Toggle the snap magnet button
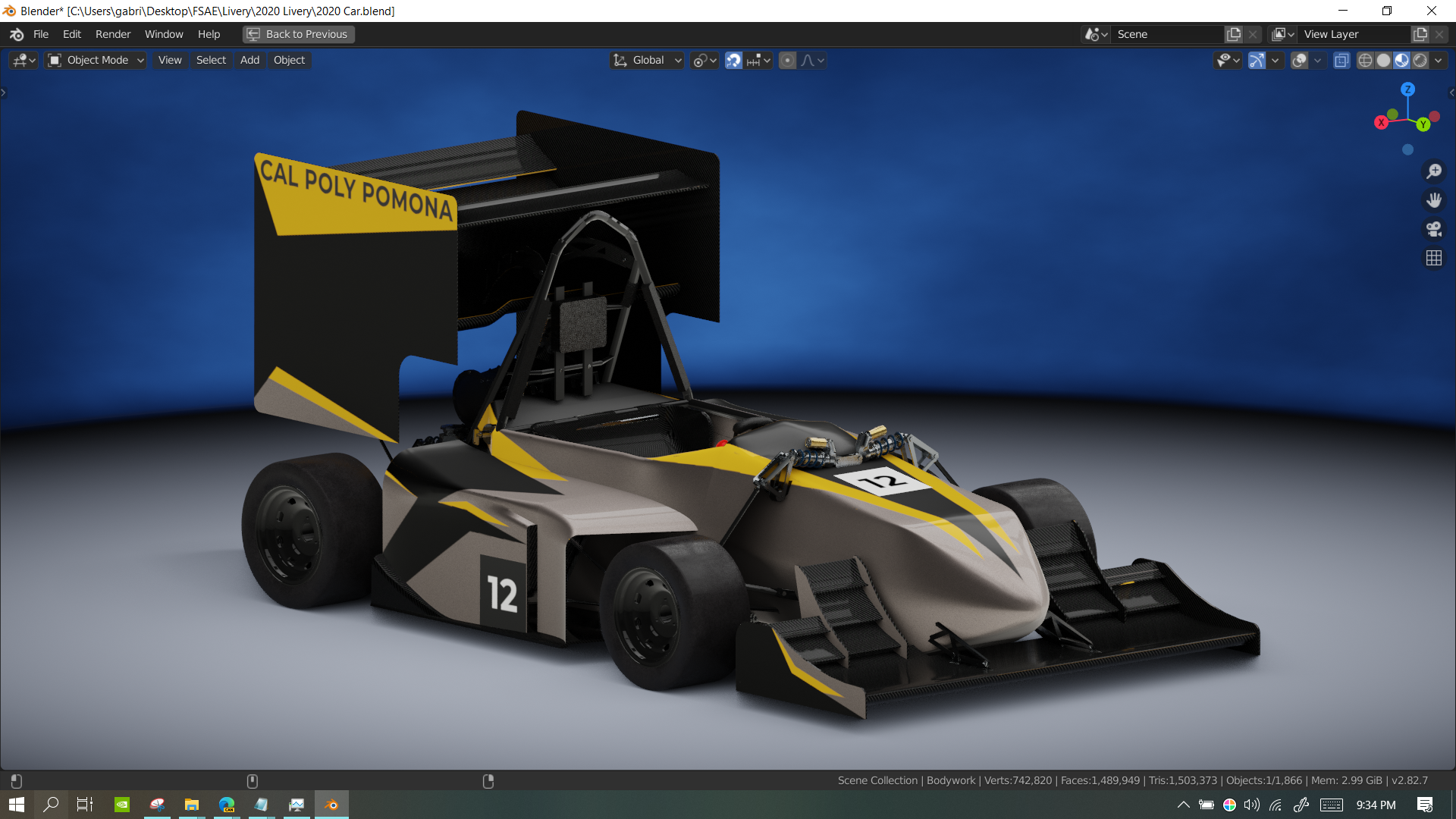Screen dimensions: 1456x819 click(x=733, y=60)
